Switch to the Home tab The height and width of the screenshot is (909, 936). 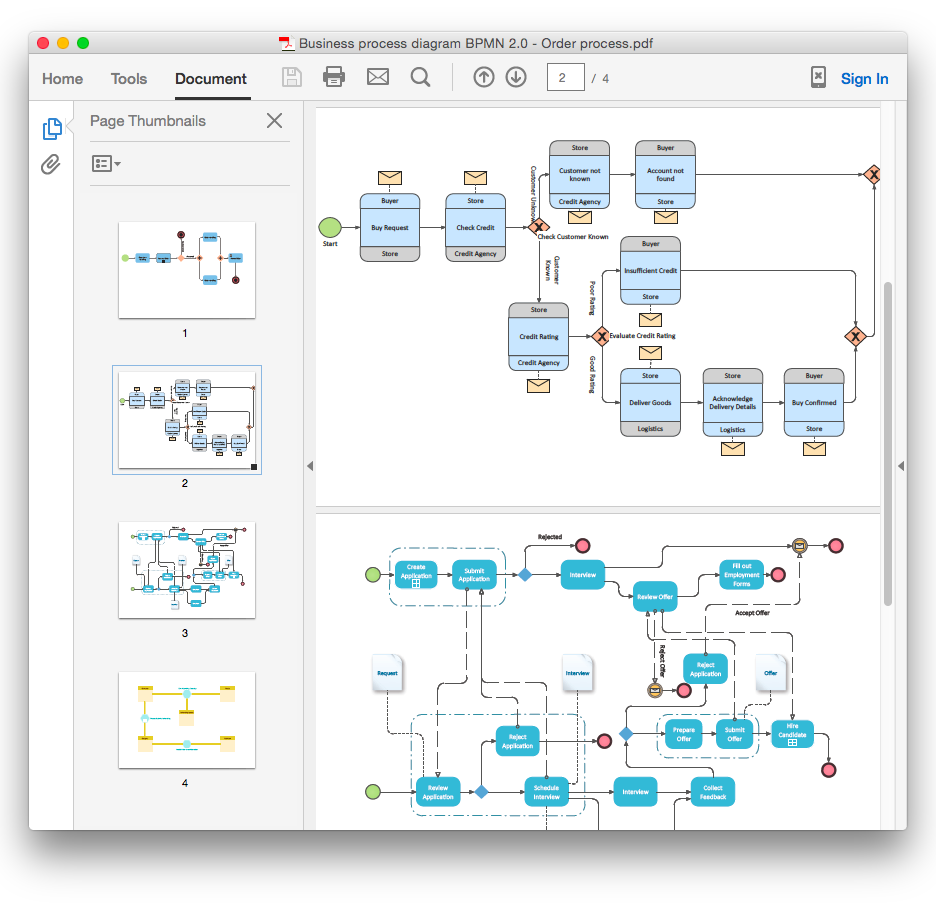pyautogui.click(x=62, y=78)
